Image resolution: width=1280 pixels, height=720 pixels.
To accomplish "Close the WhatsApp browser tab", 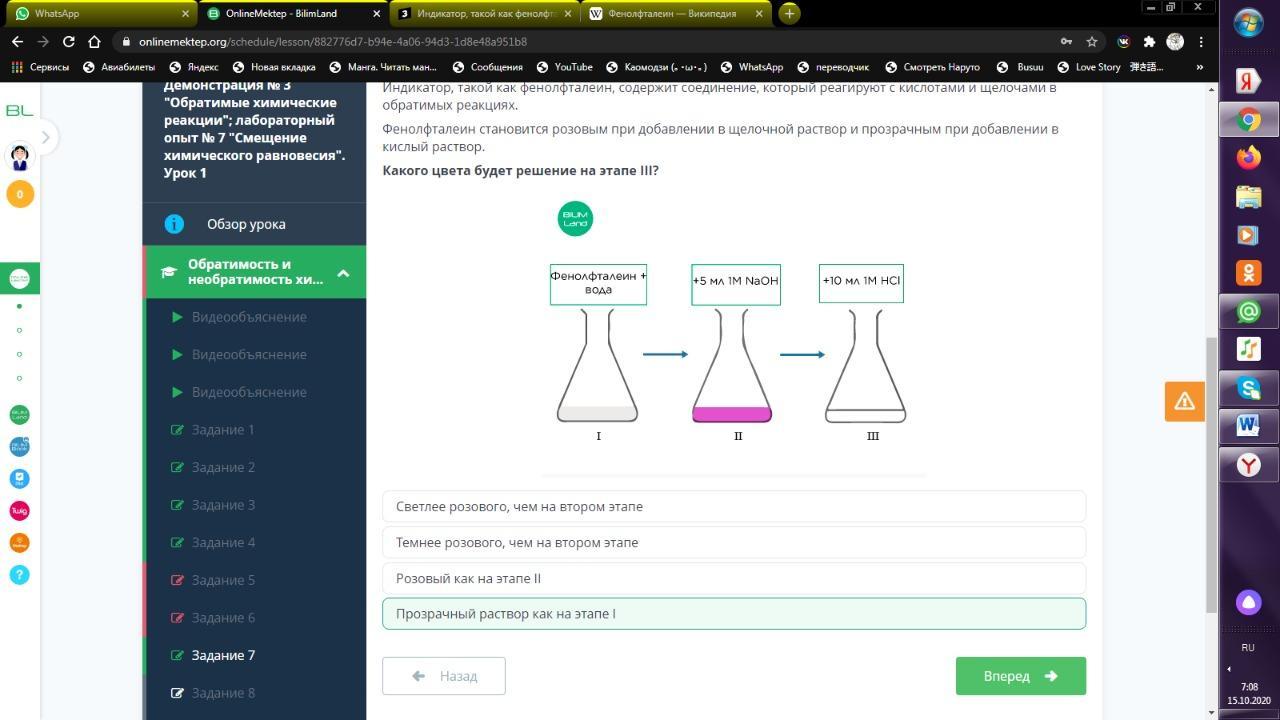I will tap(185, 14).
